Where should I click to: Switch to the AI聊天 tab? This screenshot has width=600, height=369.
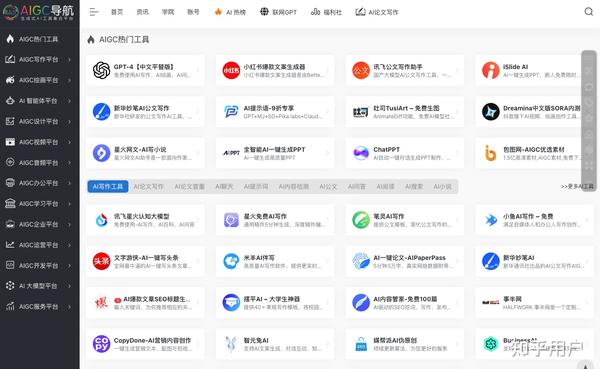224,186
